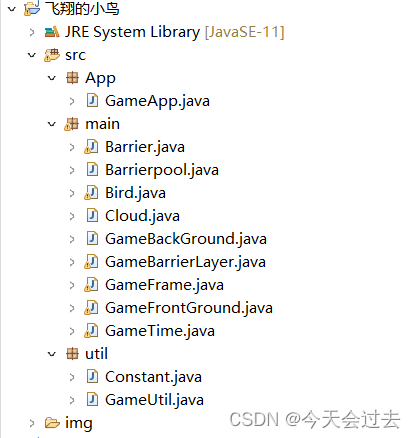The image size is (416, 438).
Task: Expand GameTime.java members
Action: (x=72, y=331)
